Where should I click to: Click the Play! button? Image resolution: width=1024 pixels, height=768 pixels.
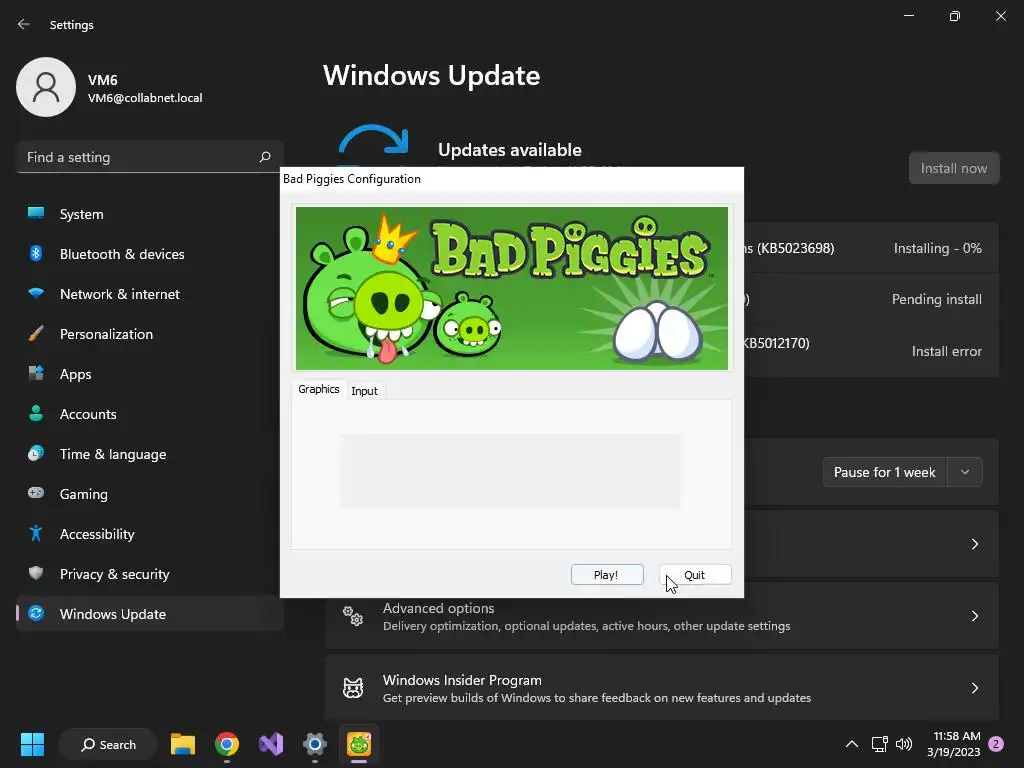(607, 575)
